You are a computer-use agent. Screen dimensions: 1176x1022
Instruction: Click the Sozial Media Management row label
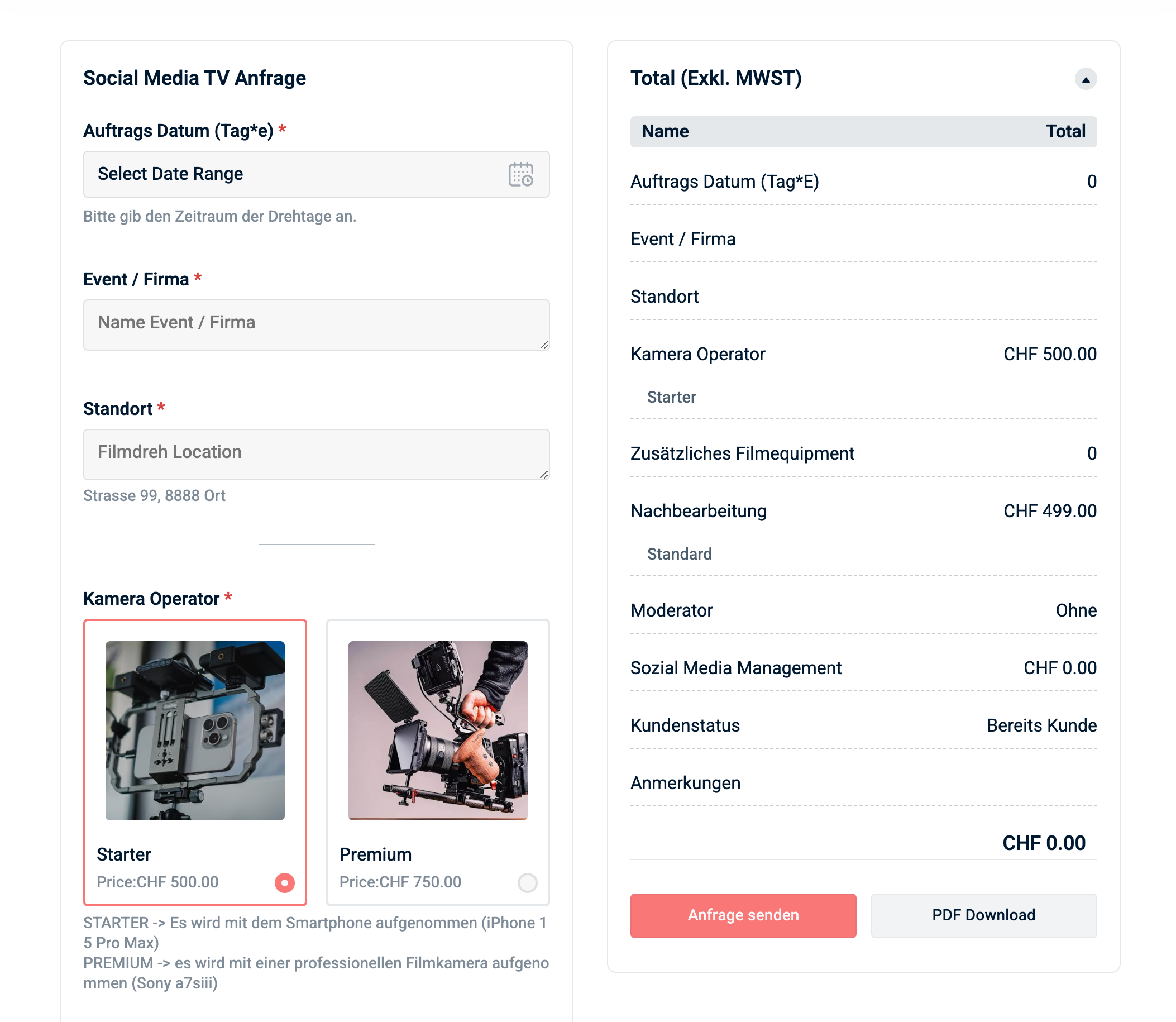(x=736, y=668)
